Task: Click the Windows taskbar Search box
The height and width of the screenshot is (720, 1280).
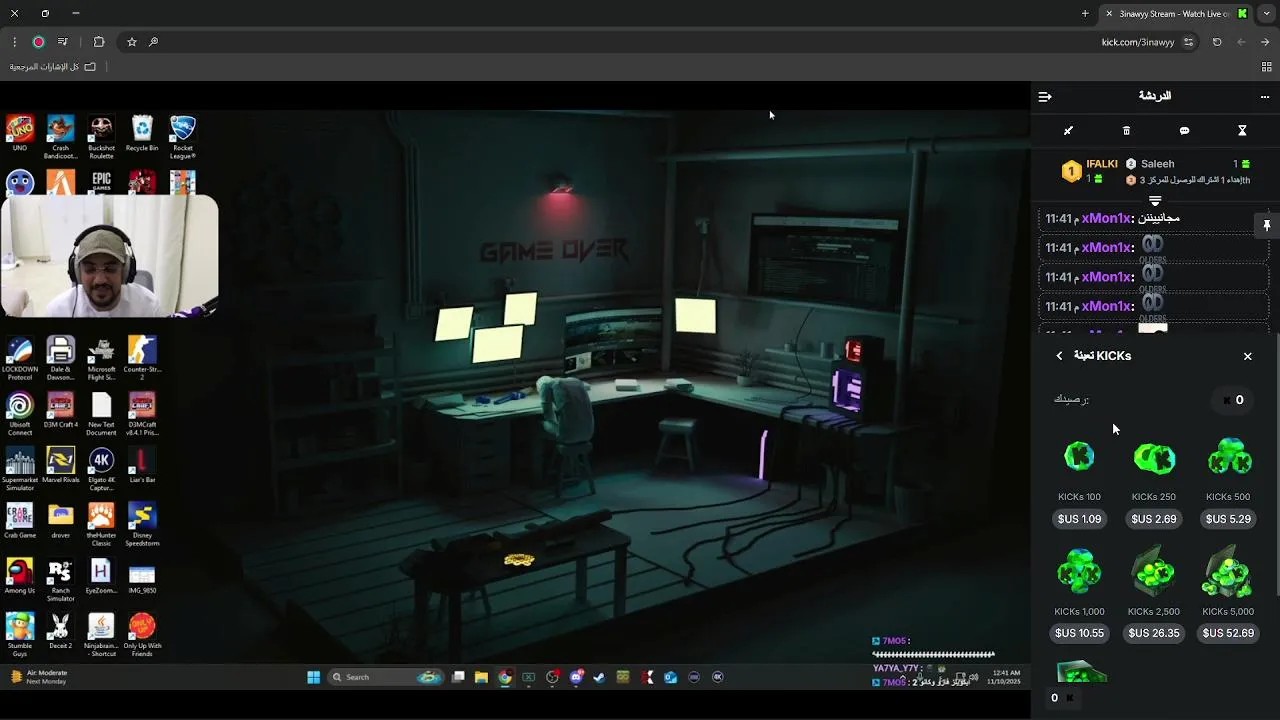Action: 387,677
